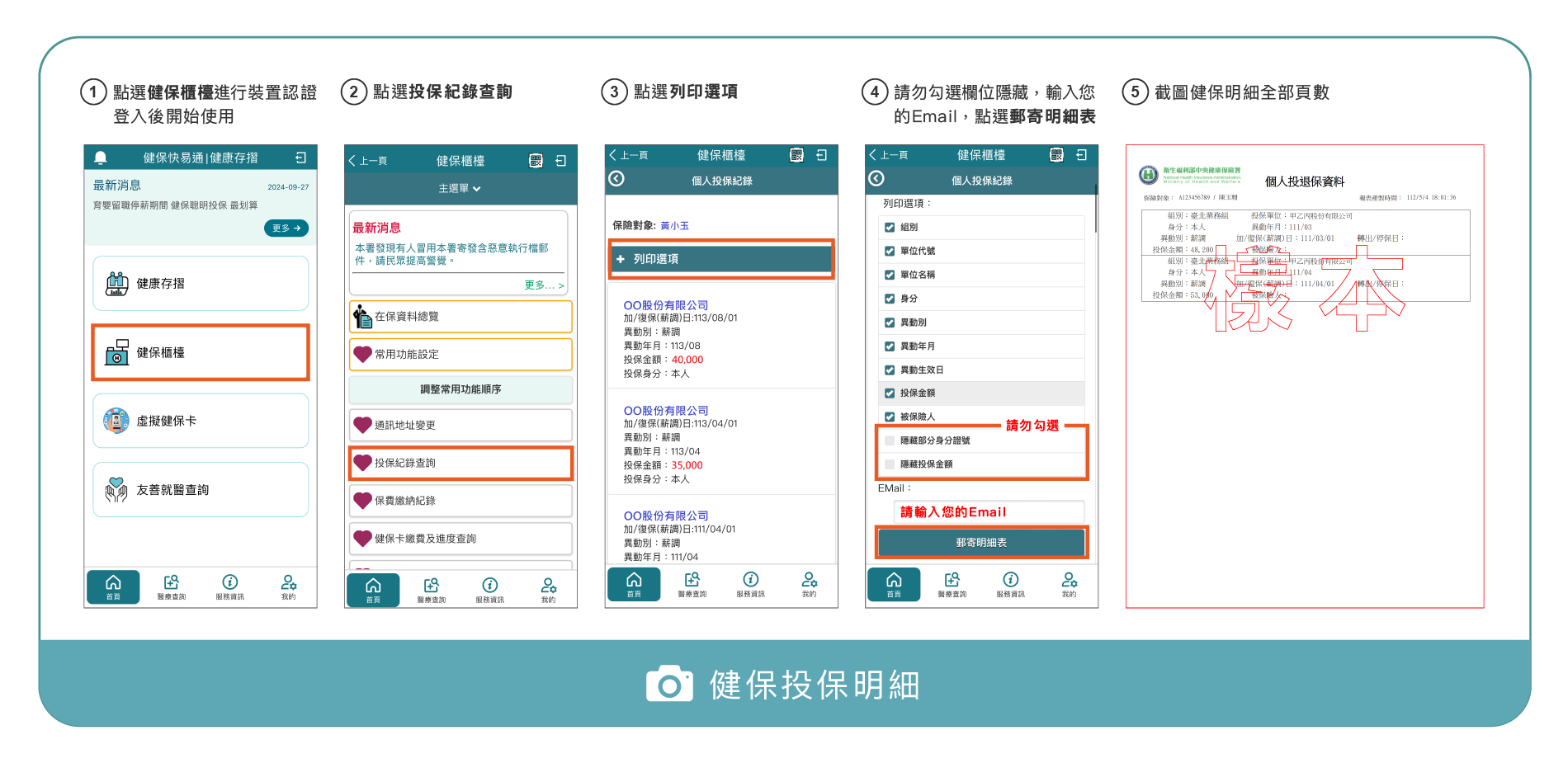1568x763 pixels.
Task: Tap logout icon in step 3 header
Action: point(822,155)
